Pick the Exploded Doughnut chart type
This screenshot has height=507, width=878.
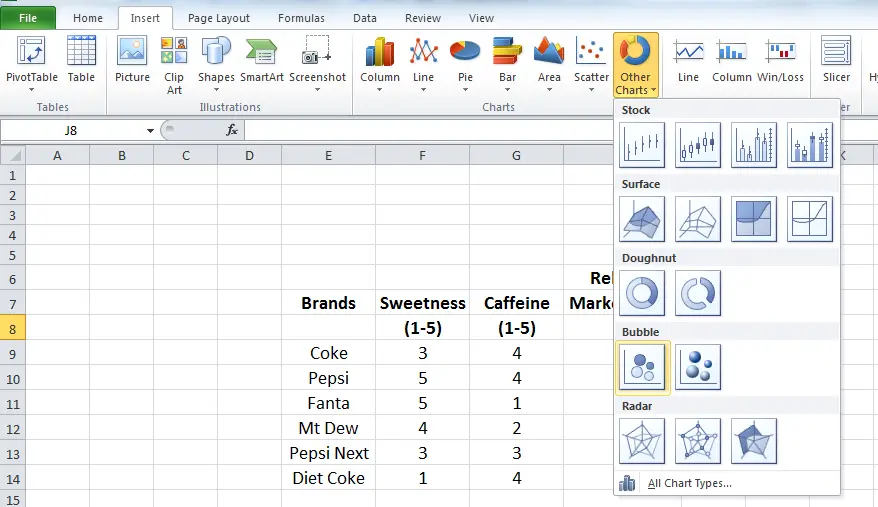click(698, 293)
